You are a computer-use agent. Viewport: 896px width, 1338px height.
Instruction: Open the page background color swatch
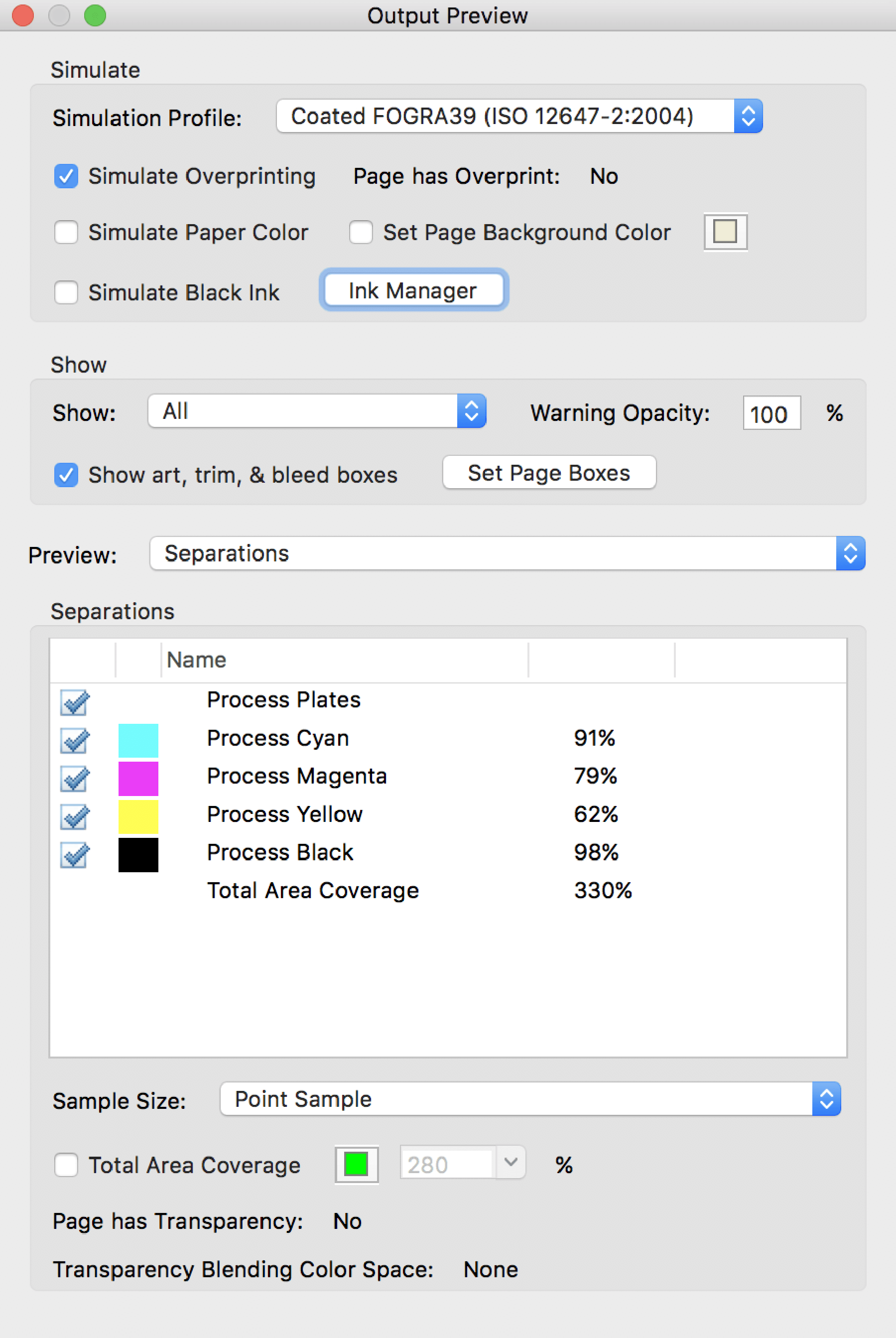point(725,232)
